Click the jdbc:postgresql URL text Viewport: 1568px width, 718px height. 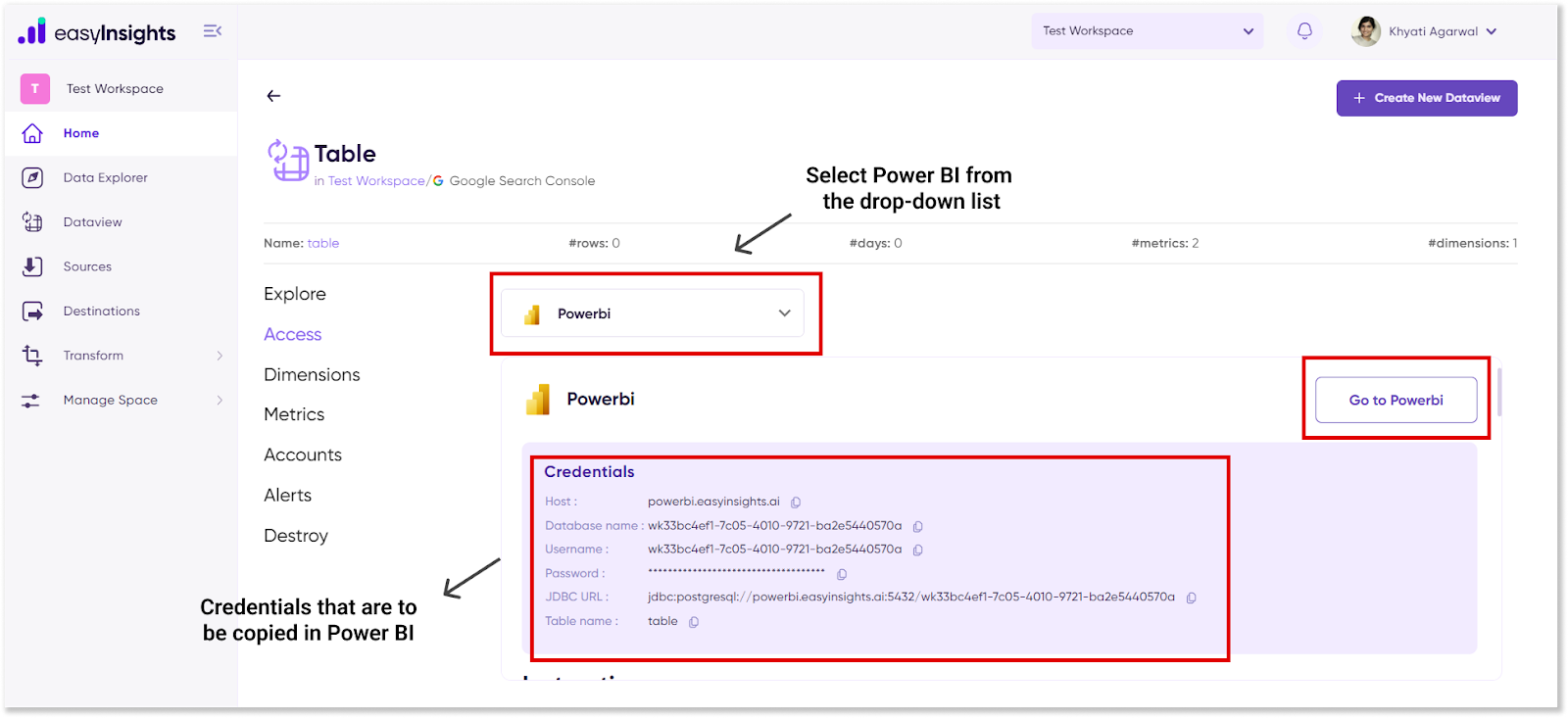(x=911, y=597)
